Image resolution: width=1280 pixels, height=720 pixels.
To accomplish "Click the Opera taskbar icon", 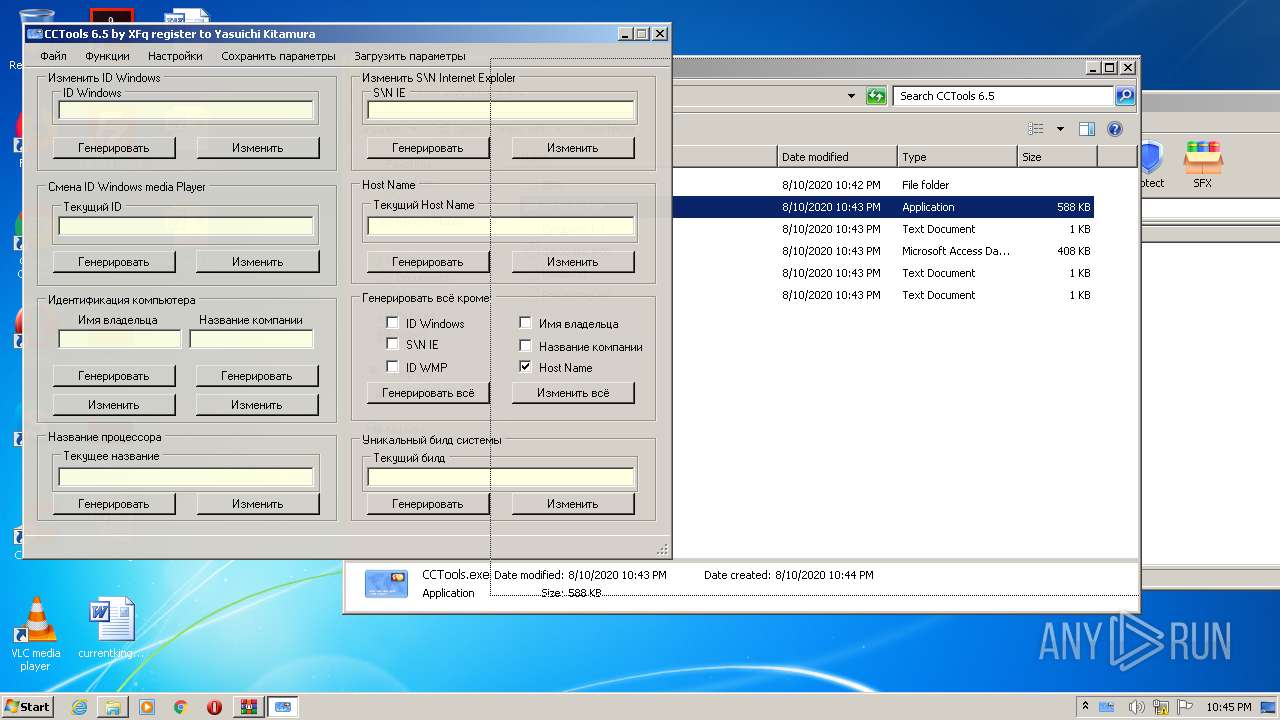I will coord(214,707).
